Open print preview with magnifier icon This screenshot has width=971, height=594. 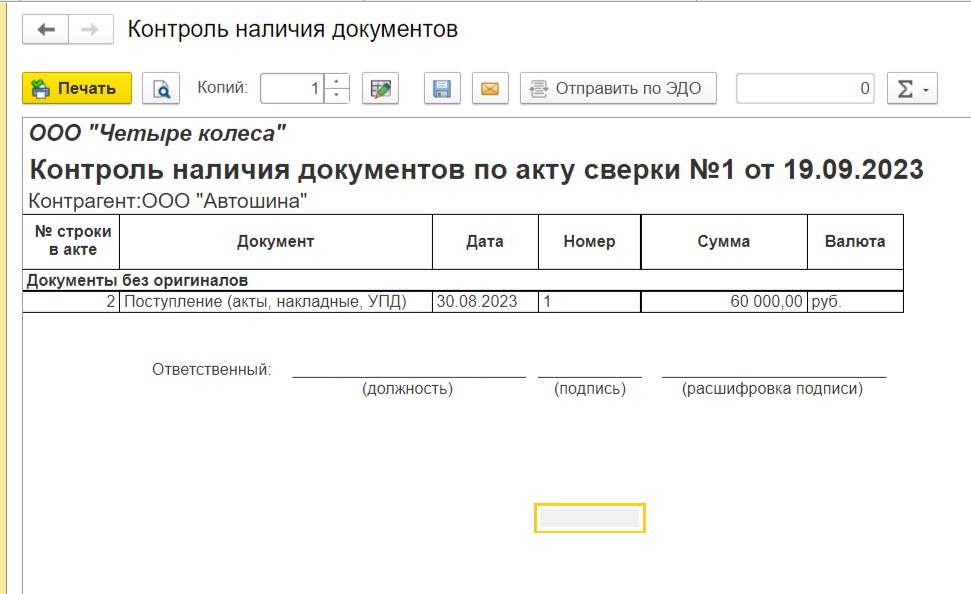point(160,89)
